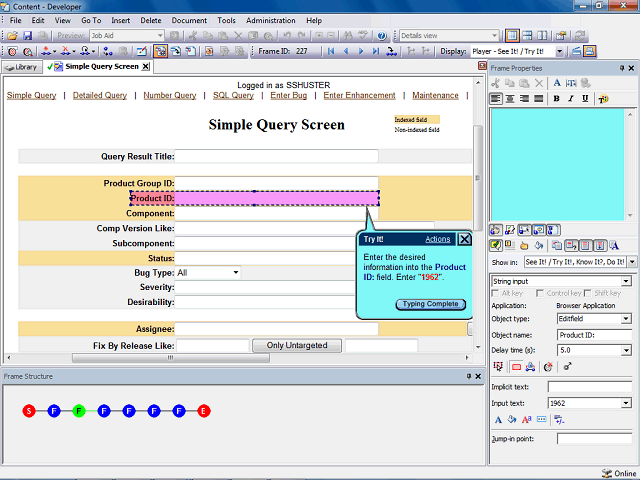Open the Display player mode dropdown
Image resolution: width=640 pixels, height=480 pixels.
pyautogui.click(x=560, y=51)
